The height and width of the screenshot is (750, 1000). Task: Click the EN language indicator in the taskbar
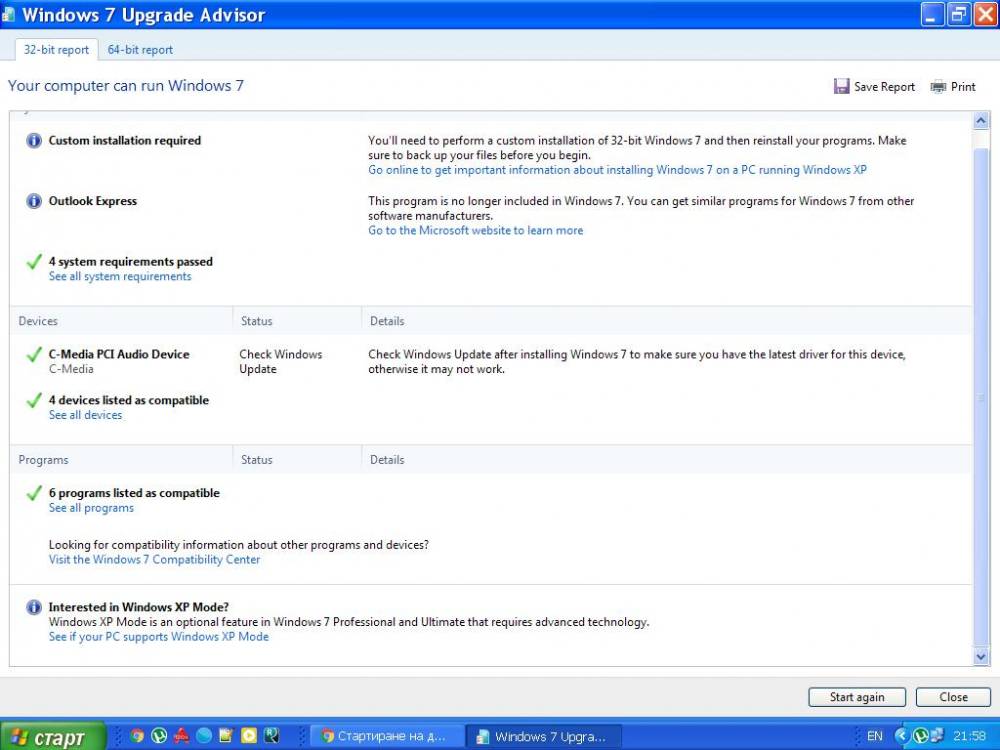click(875, 737)
